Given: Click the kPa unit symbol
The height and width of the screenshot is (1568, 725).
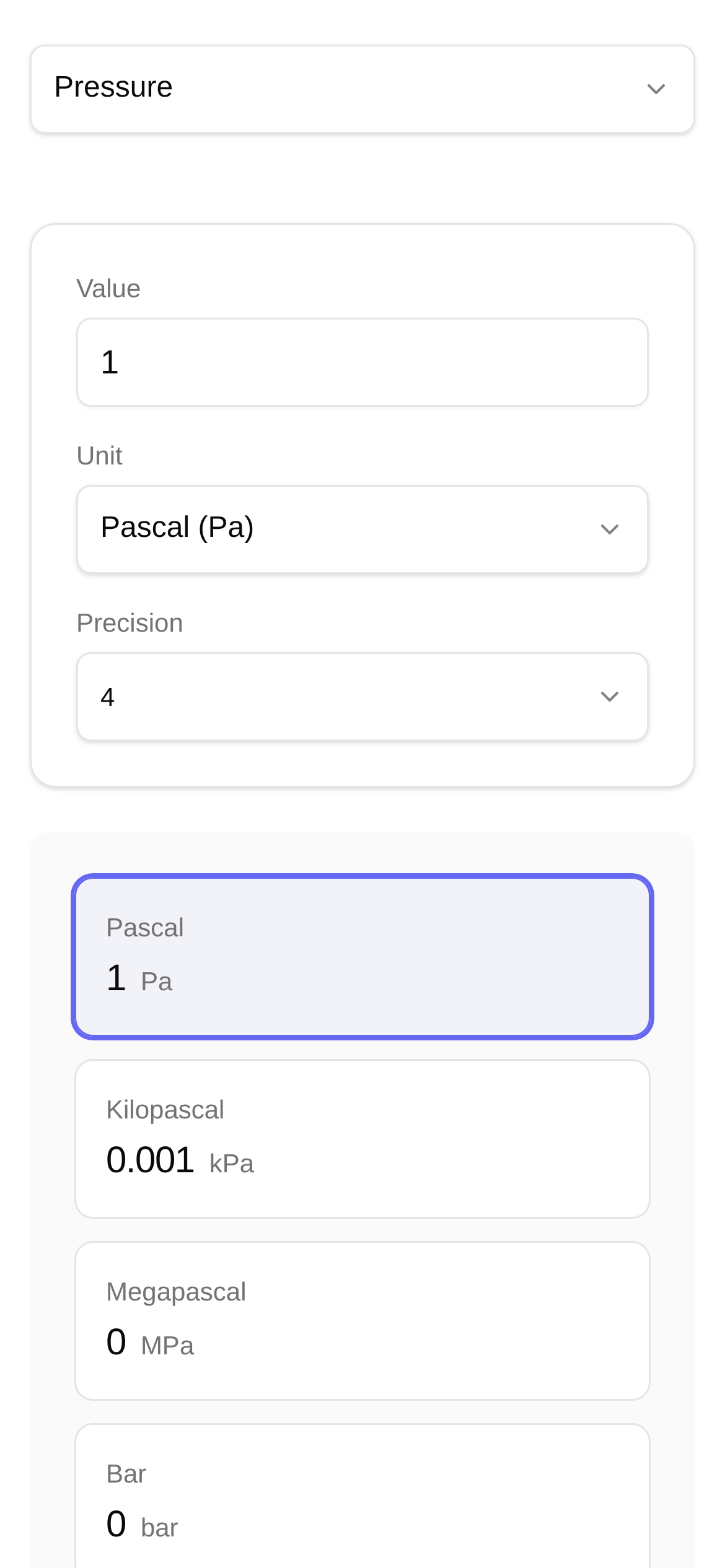Looking at the screenshot, I should 232,1164.
